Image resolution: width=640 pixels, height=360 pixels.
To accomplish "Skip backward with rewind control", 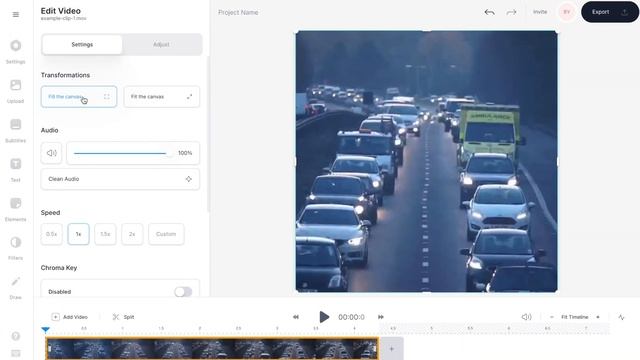I will coord(296,317).
